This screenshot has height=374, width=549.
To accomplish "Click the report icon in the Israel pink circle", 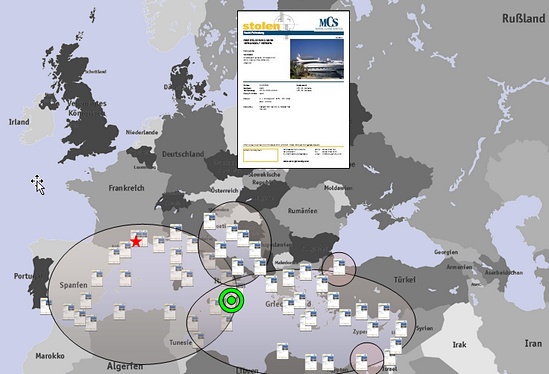I will pos(362,362).
